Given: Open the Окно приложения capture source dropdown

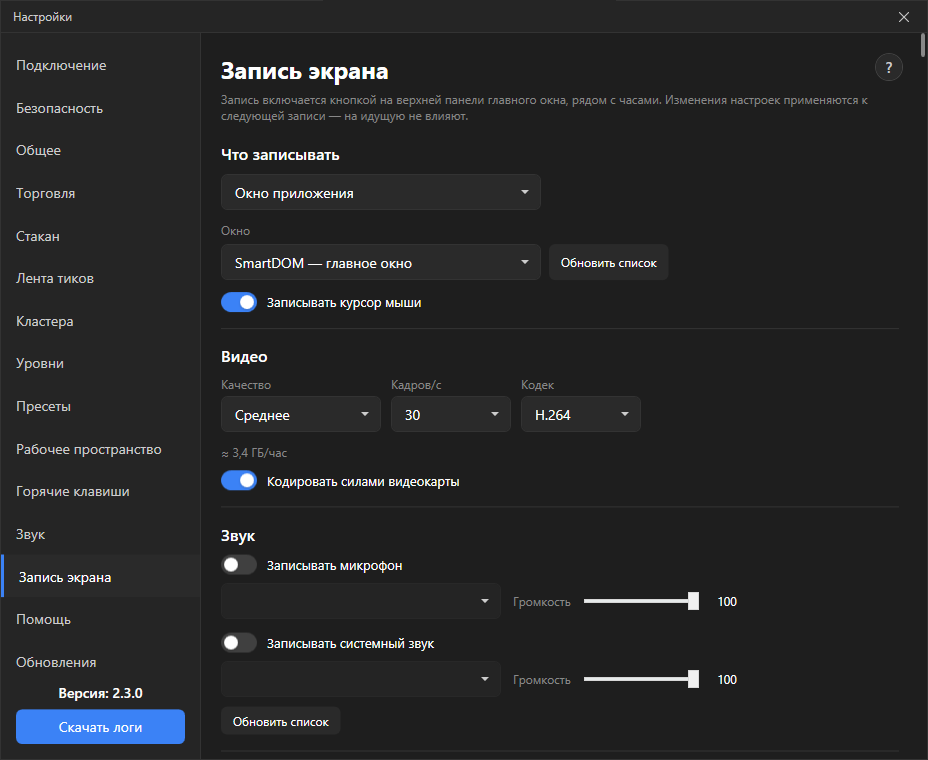Looking at the screenshot, I should pos(381,192).
